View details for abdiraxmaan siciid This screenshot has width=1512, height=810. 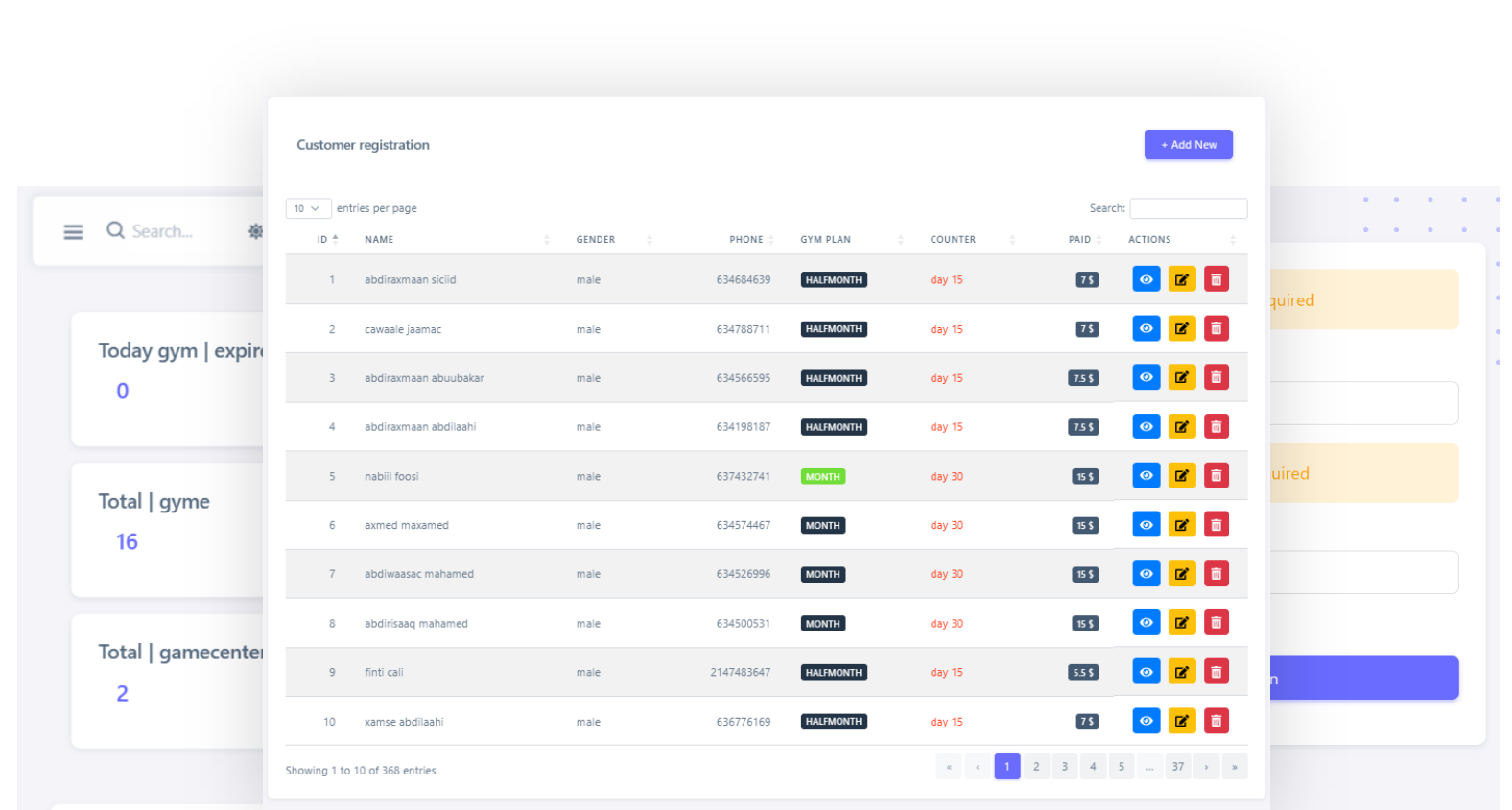(x=1146, y=279)
